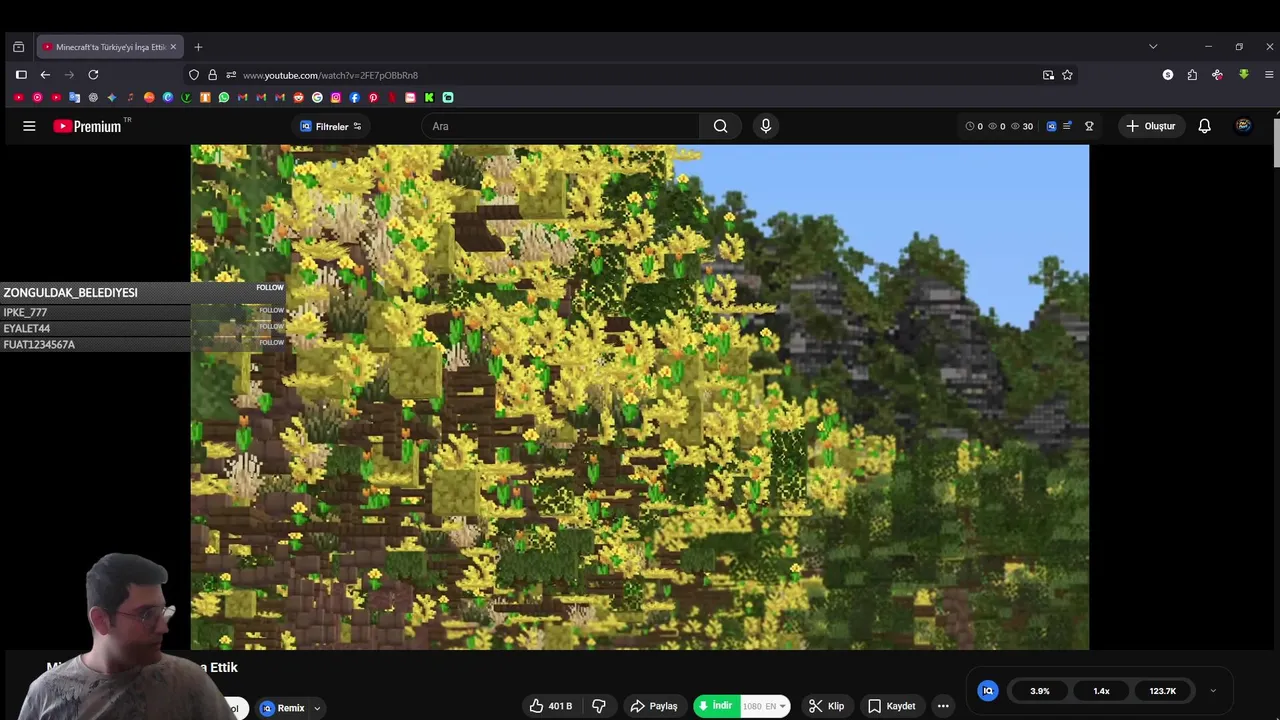Share the video with Paylaş
The image size is (1280, 720).
click(x=653, y=706)
